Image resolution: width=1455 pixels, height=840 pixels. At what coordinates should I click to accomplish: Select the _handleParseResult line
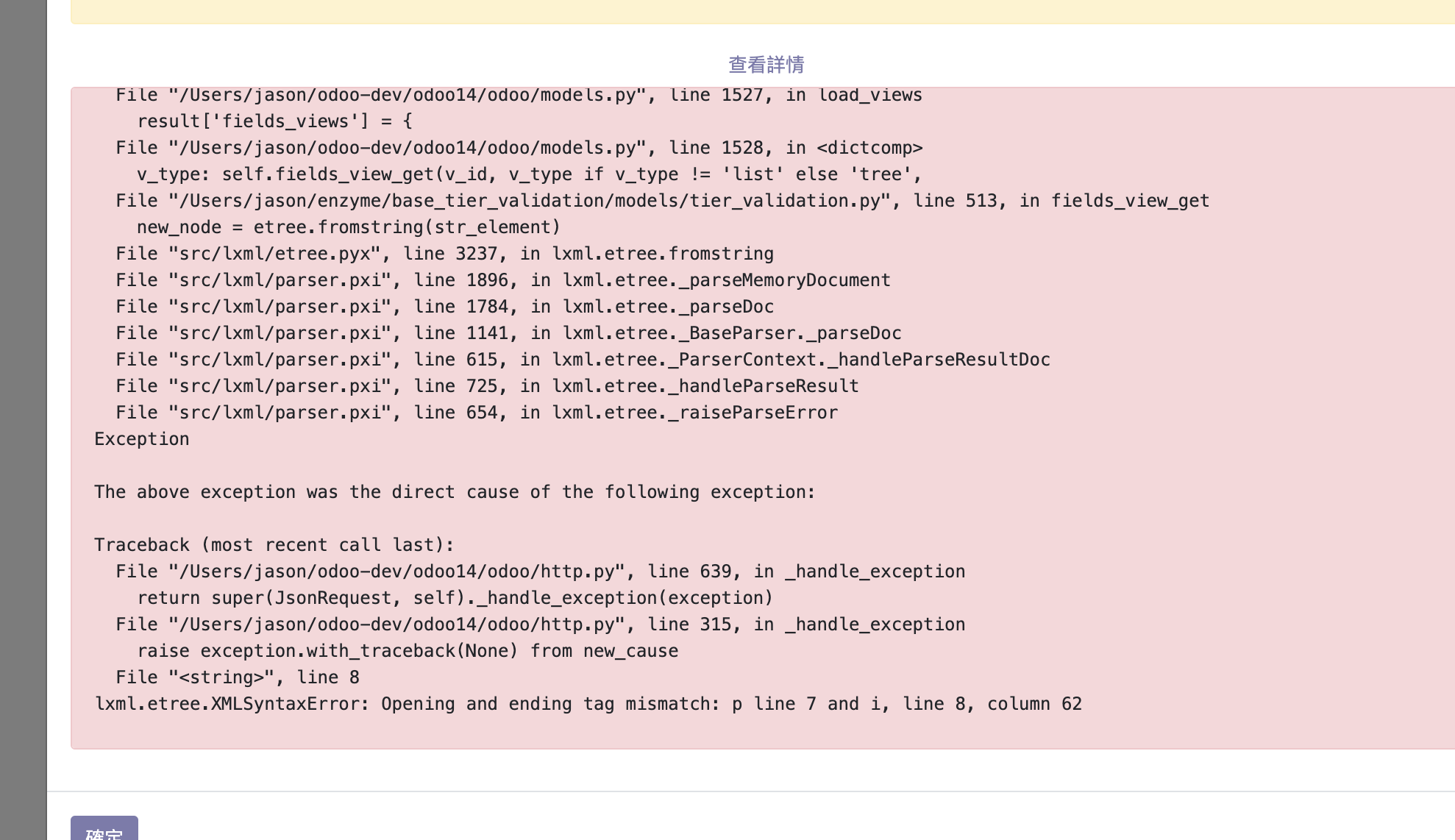486,385
